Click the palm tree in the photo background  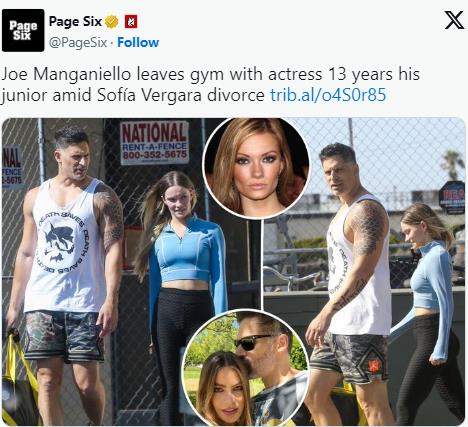453,165
